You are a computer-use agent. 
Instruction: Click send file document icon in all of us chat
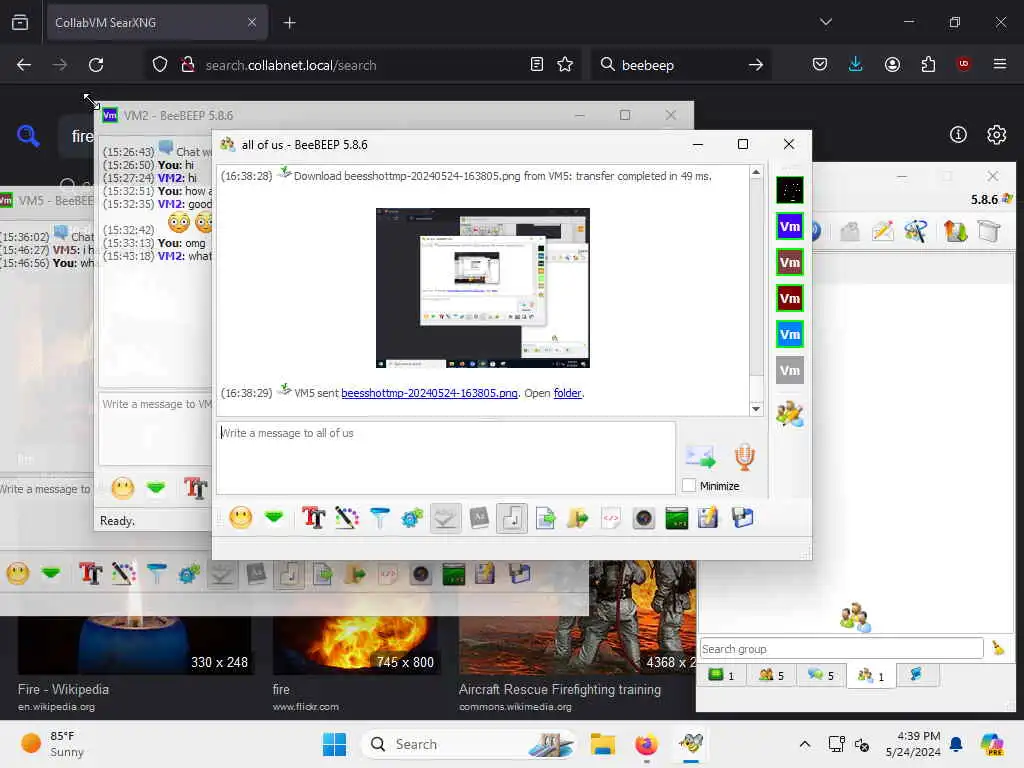coord(545,518)
